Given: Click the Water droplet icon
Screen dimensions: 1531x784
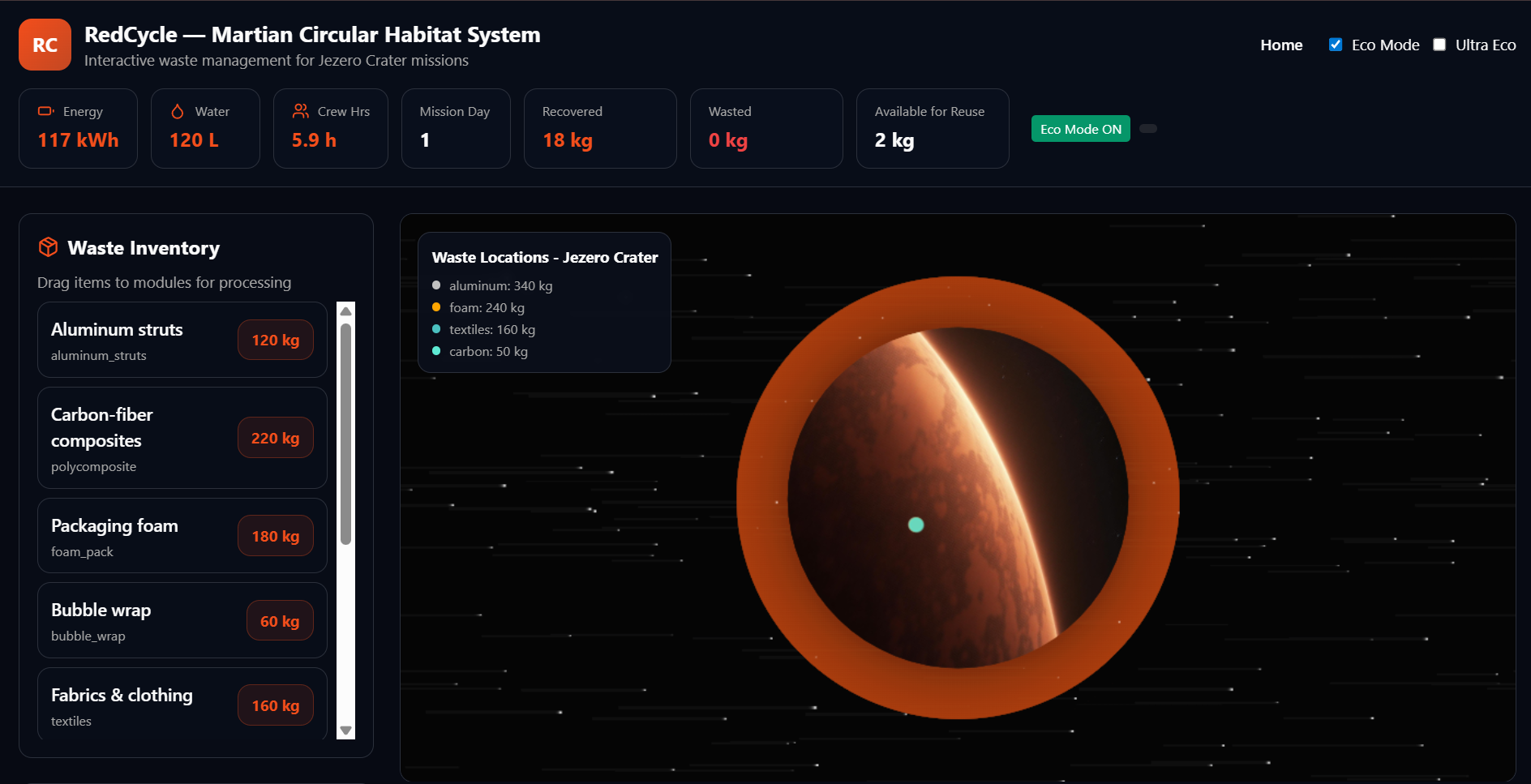Looking at the screenshot, I should tap(178, 111).
